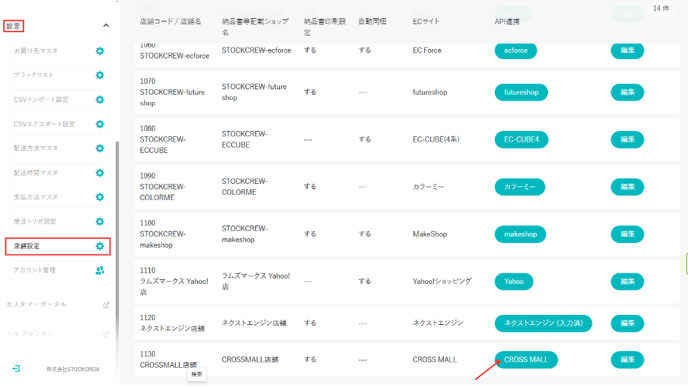Edit the 1080 STOCKCREW-ECCUBE store

point(627,139)
